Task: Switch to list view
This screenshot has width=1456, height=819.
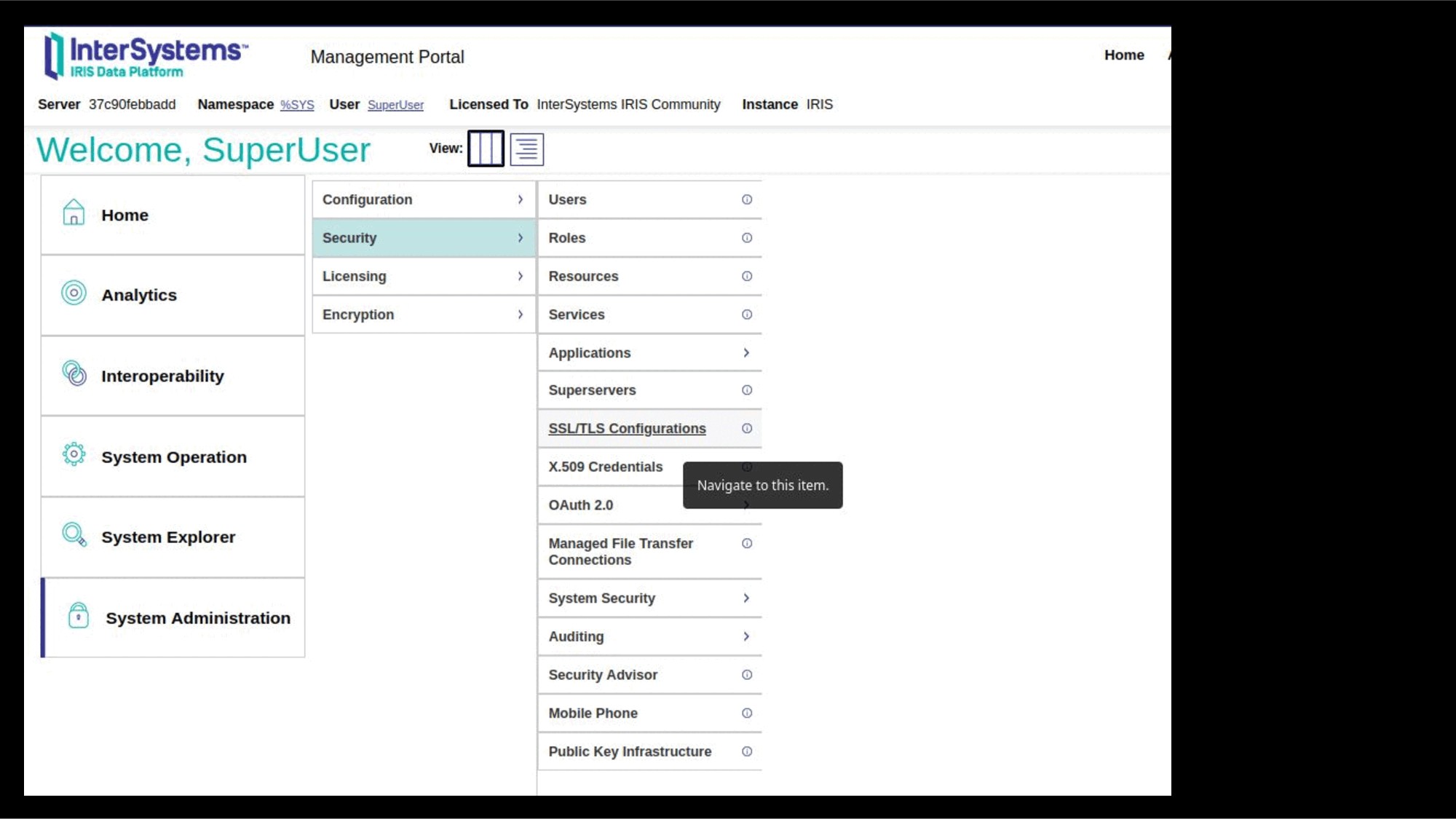Action: click(x=526, y=149)
